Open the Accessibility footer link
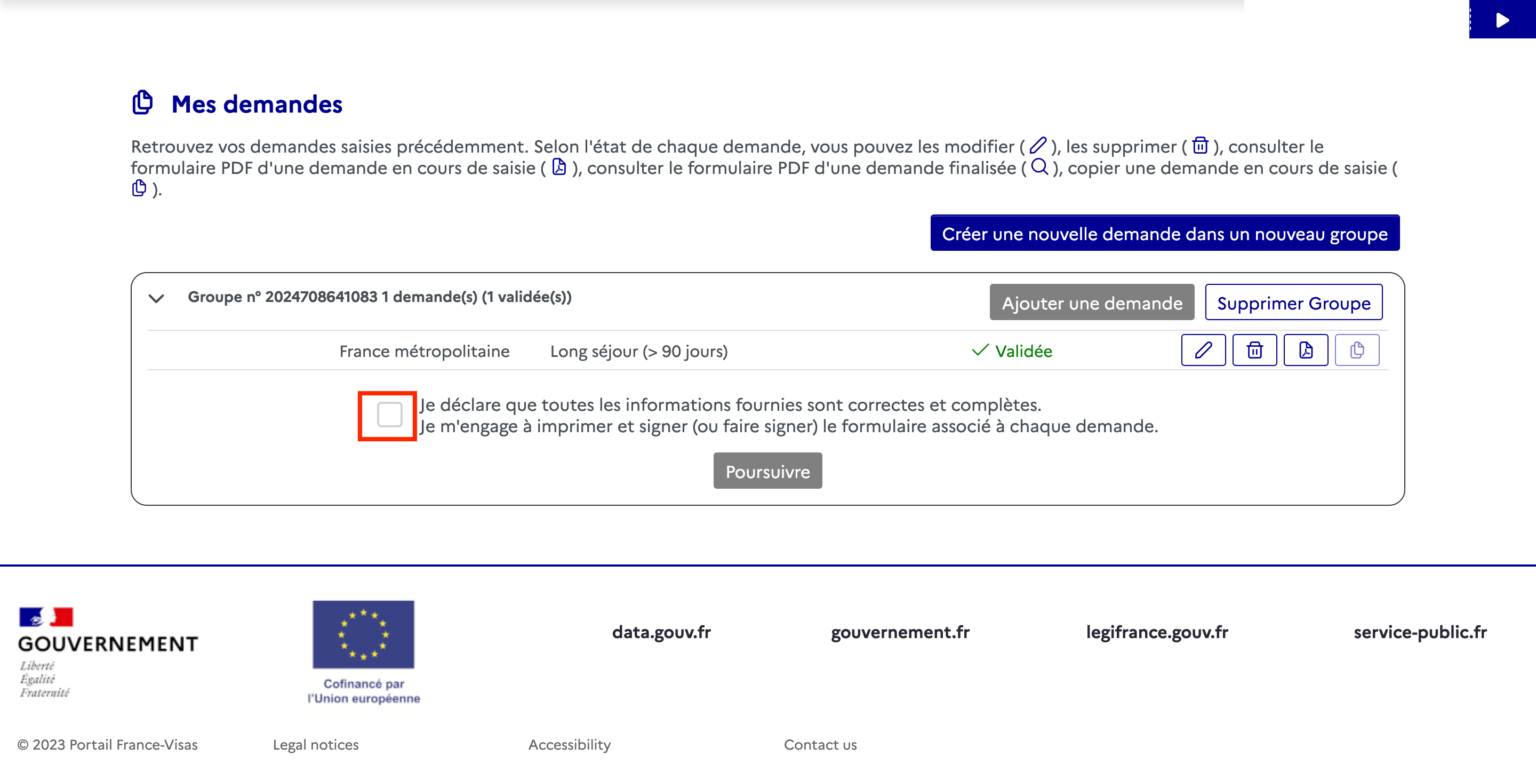Image resolution: width=1536 pixels, height=764 pixels. point(569,745)
